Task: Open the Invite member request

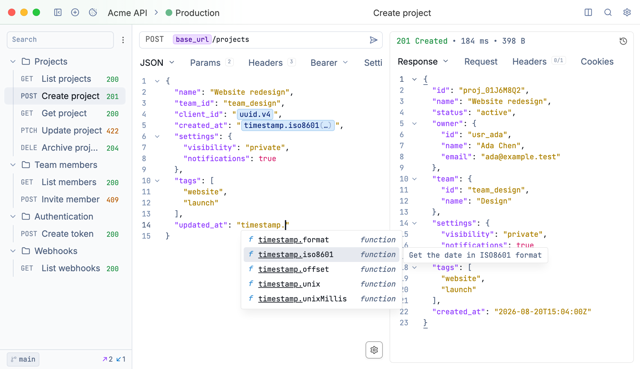Action: (69, 199)
